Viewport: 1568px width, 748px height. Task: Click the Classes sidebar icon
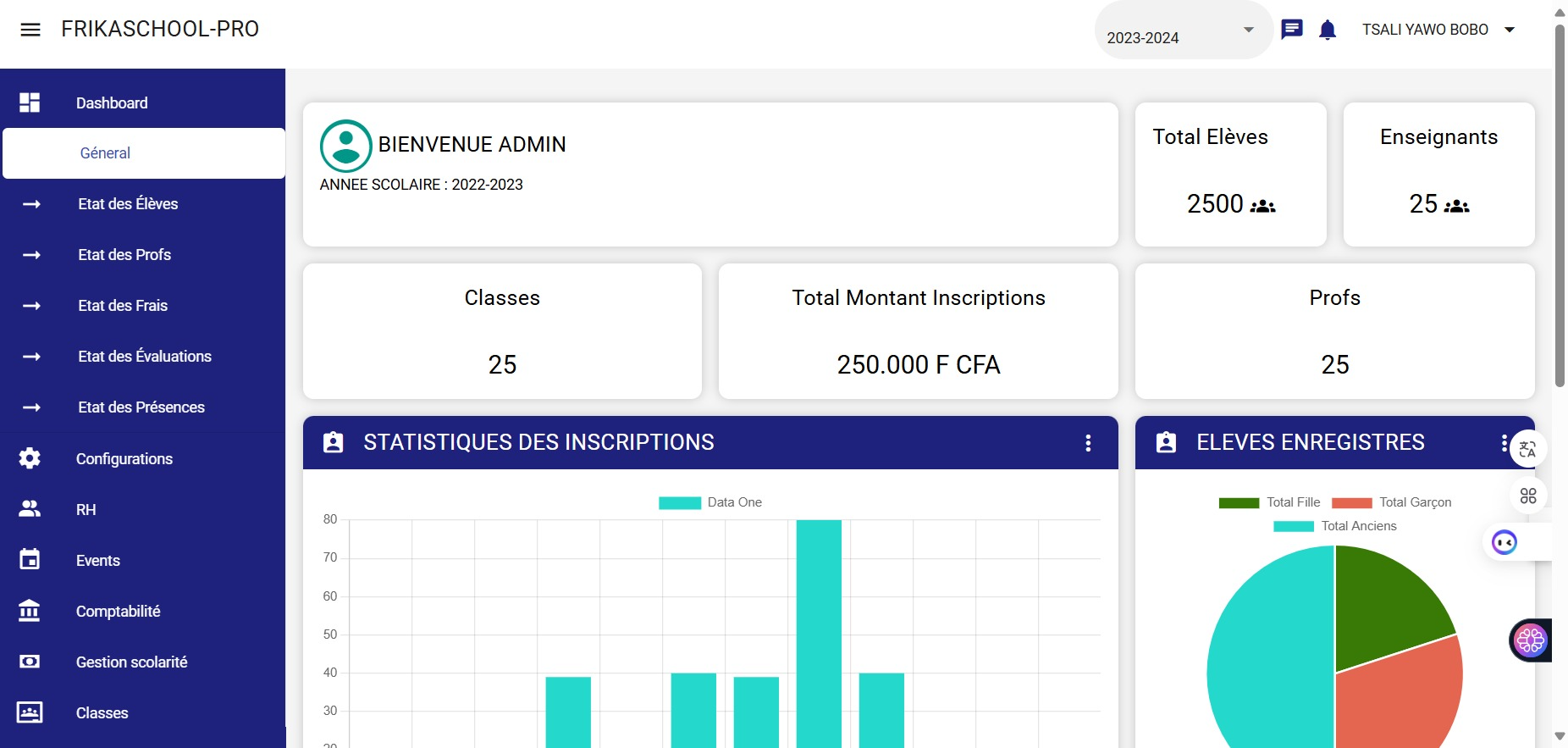(30, 712)
